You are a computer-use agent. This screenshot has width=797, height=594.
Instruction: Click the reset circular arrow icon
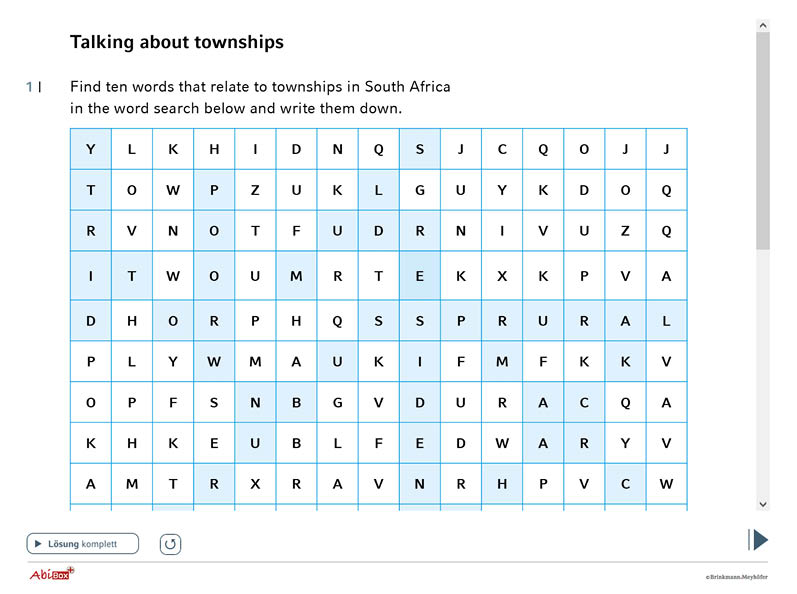(170, 544)
